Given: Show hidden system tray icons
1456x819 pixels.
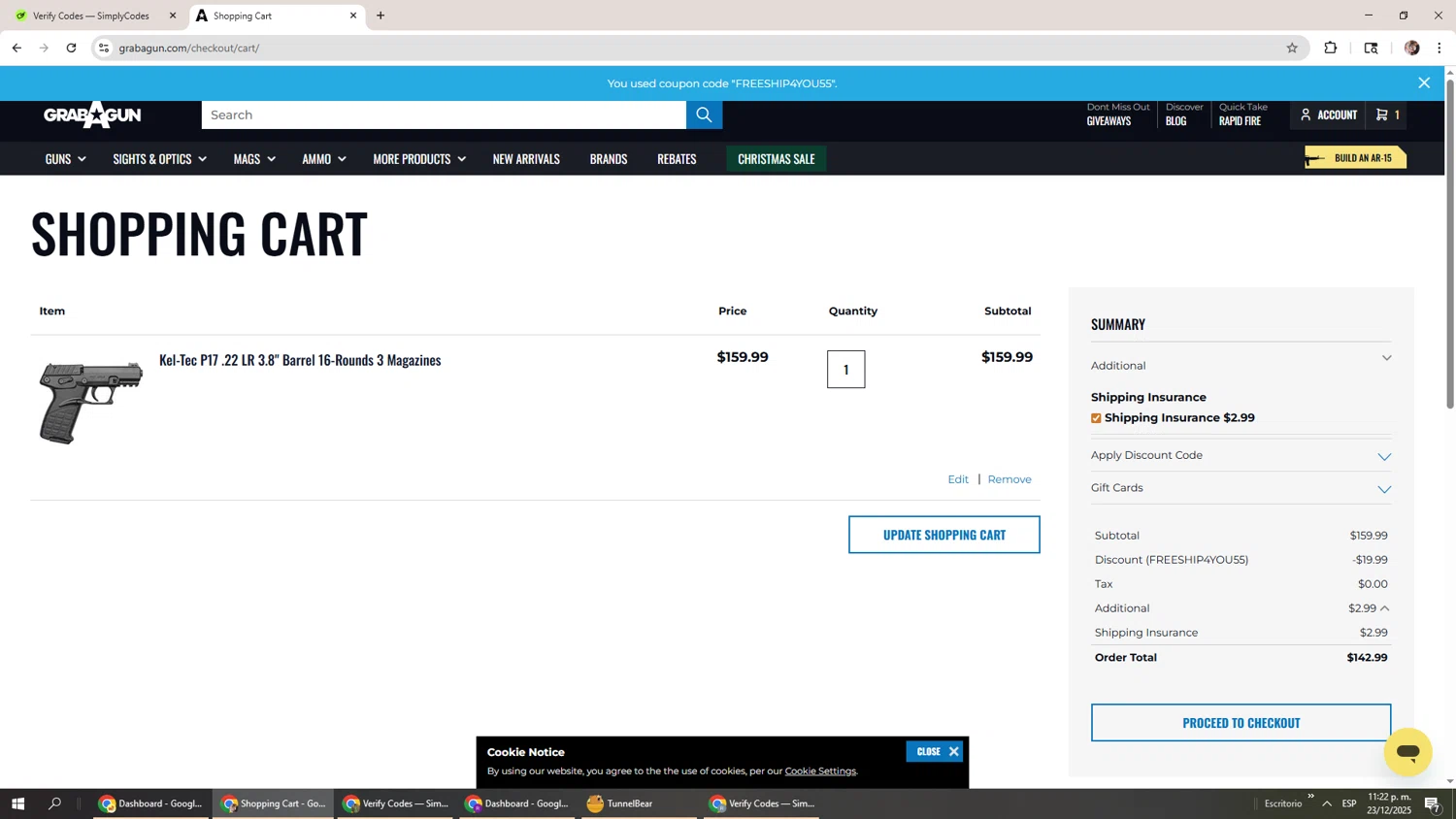Looking at the screenshot, I should (x=1327, y=803).
